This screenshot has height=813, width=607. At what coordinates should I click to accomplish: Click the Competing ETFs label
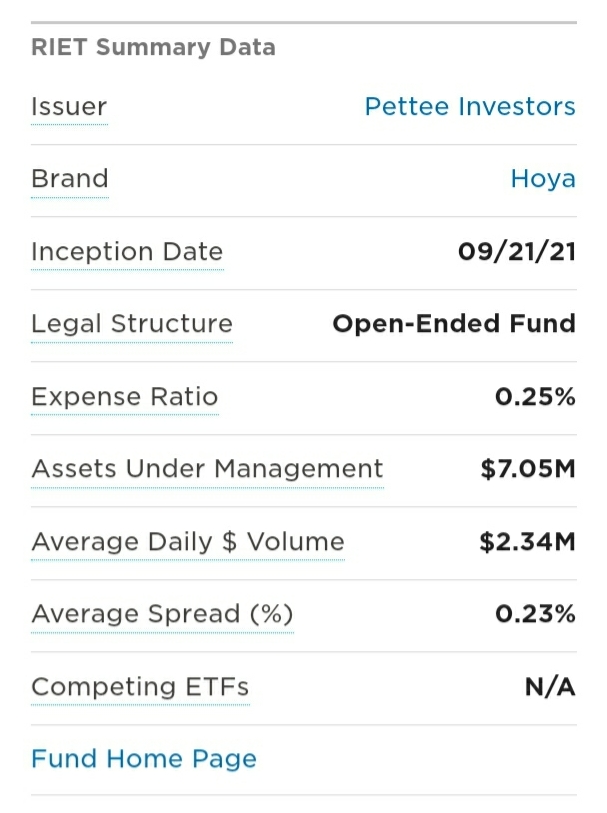tap(140, 687)
